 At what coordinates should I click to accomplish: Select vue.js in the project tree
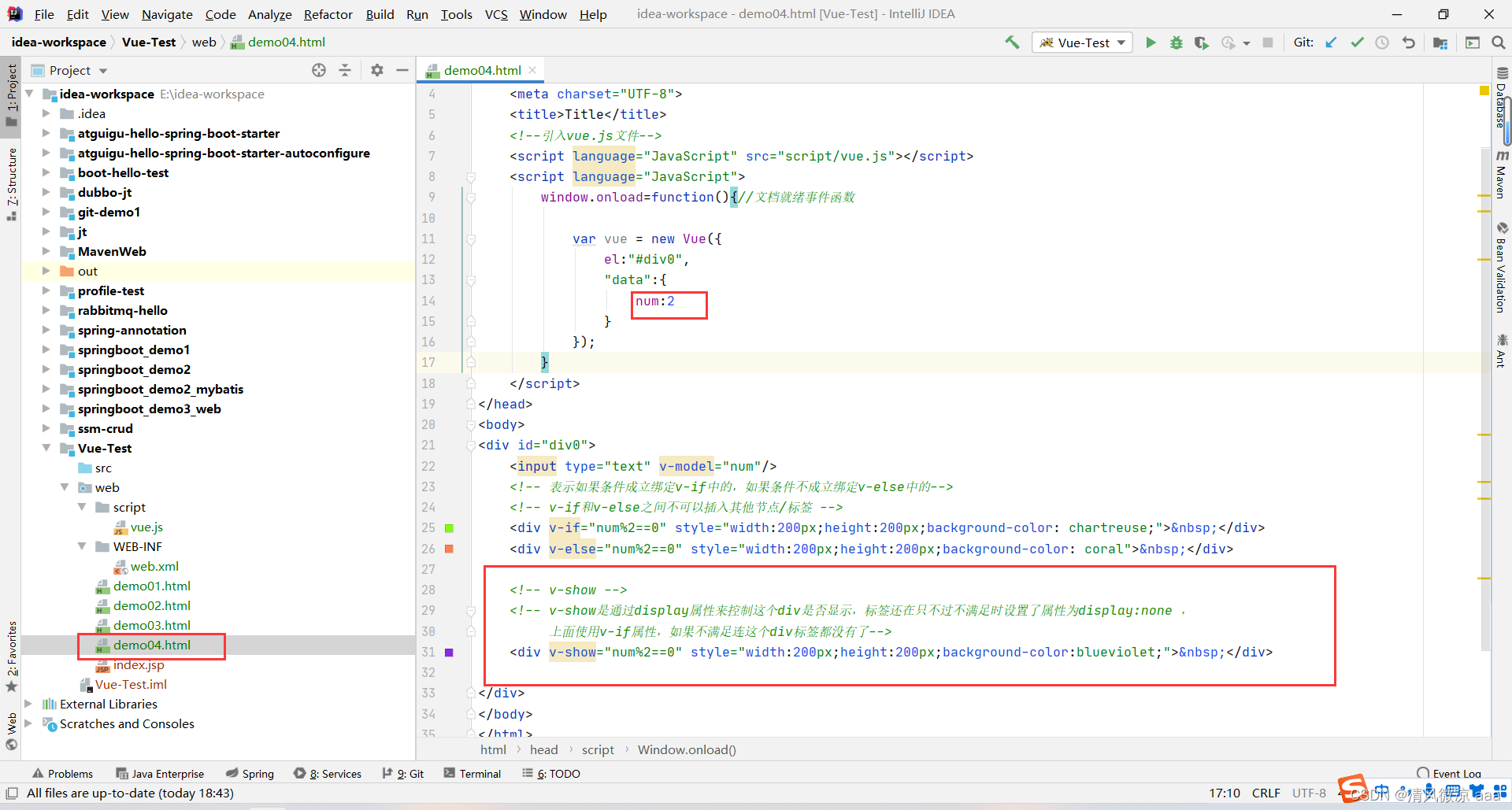(x=146, y=527)
